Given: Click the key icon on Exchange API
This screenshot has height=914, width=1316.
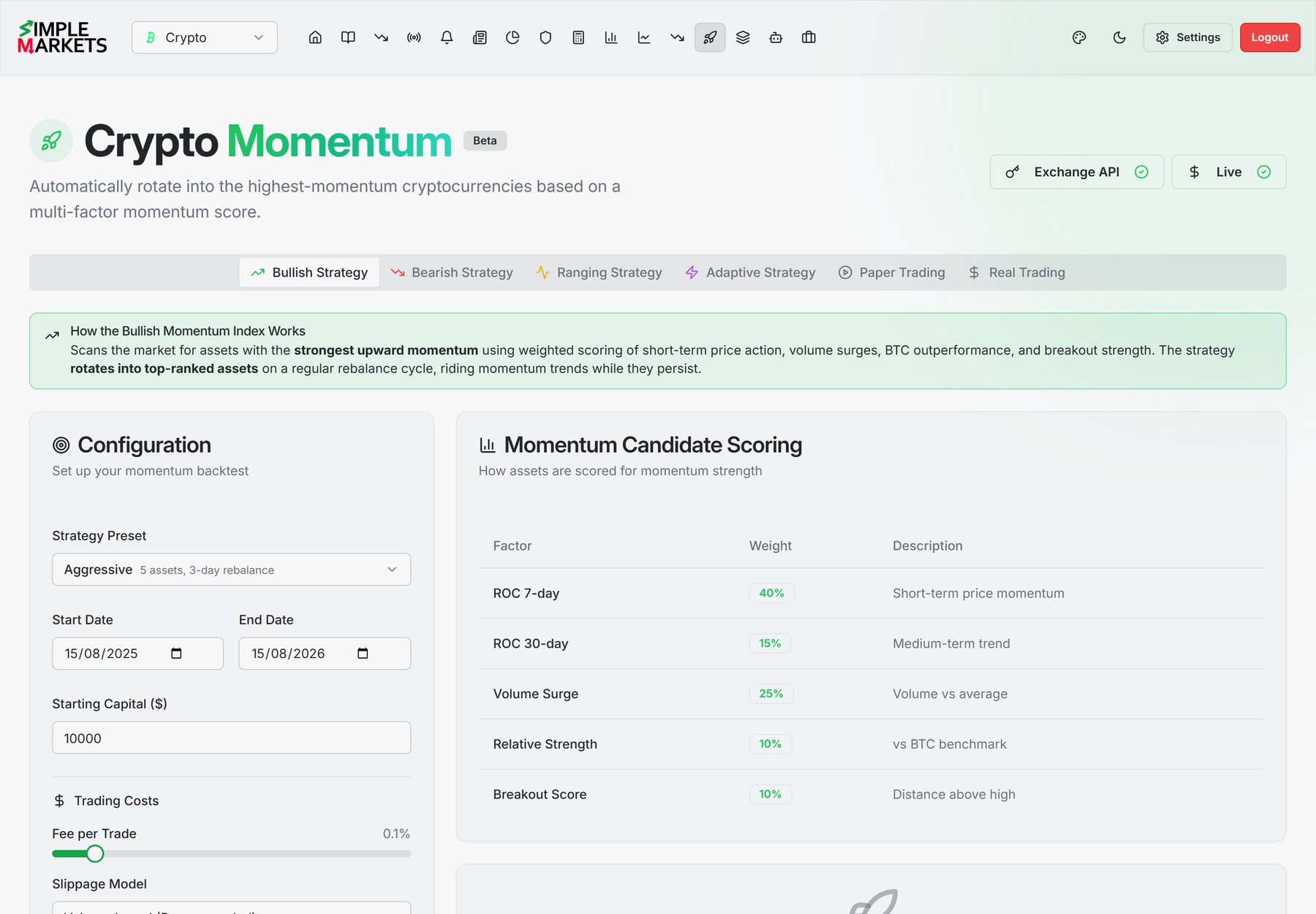Looking at the screenshot, I should (1013, 172).
